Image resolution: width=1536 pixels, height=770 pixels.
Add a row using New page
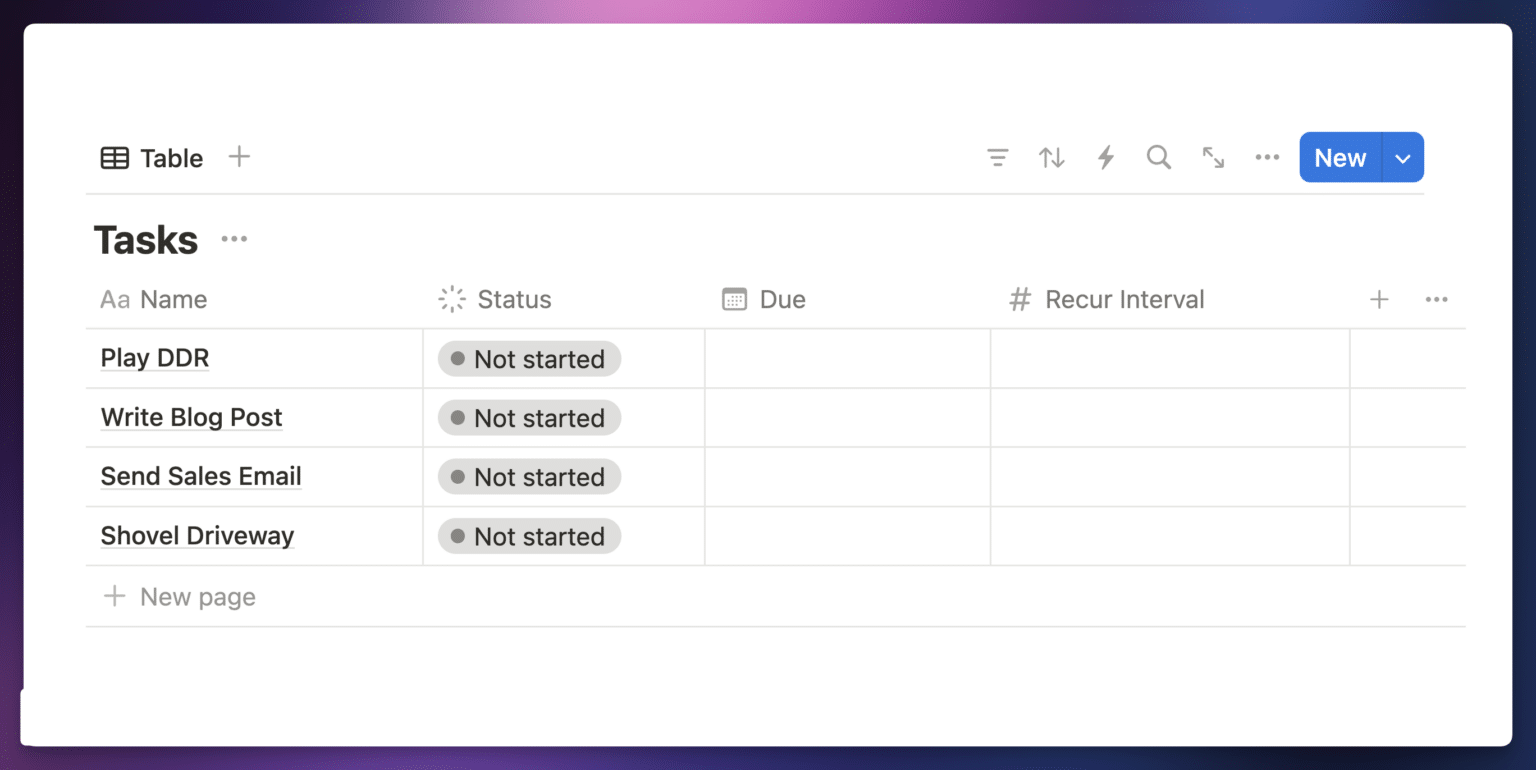[x=179, y=596]
